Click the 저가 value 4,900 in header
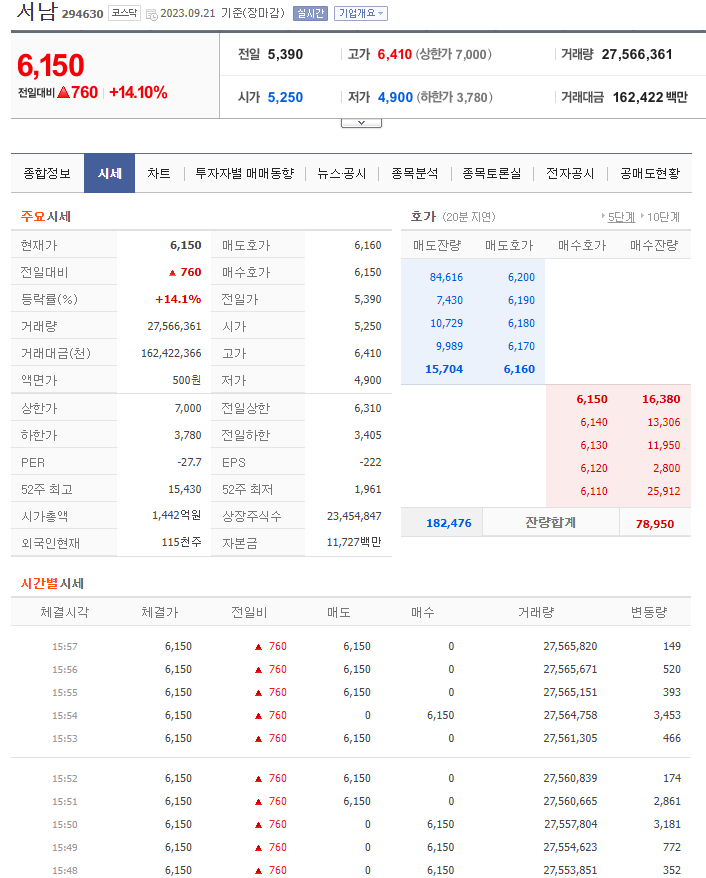This screenshot has width=706, height=878. tap(395, 97)
